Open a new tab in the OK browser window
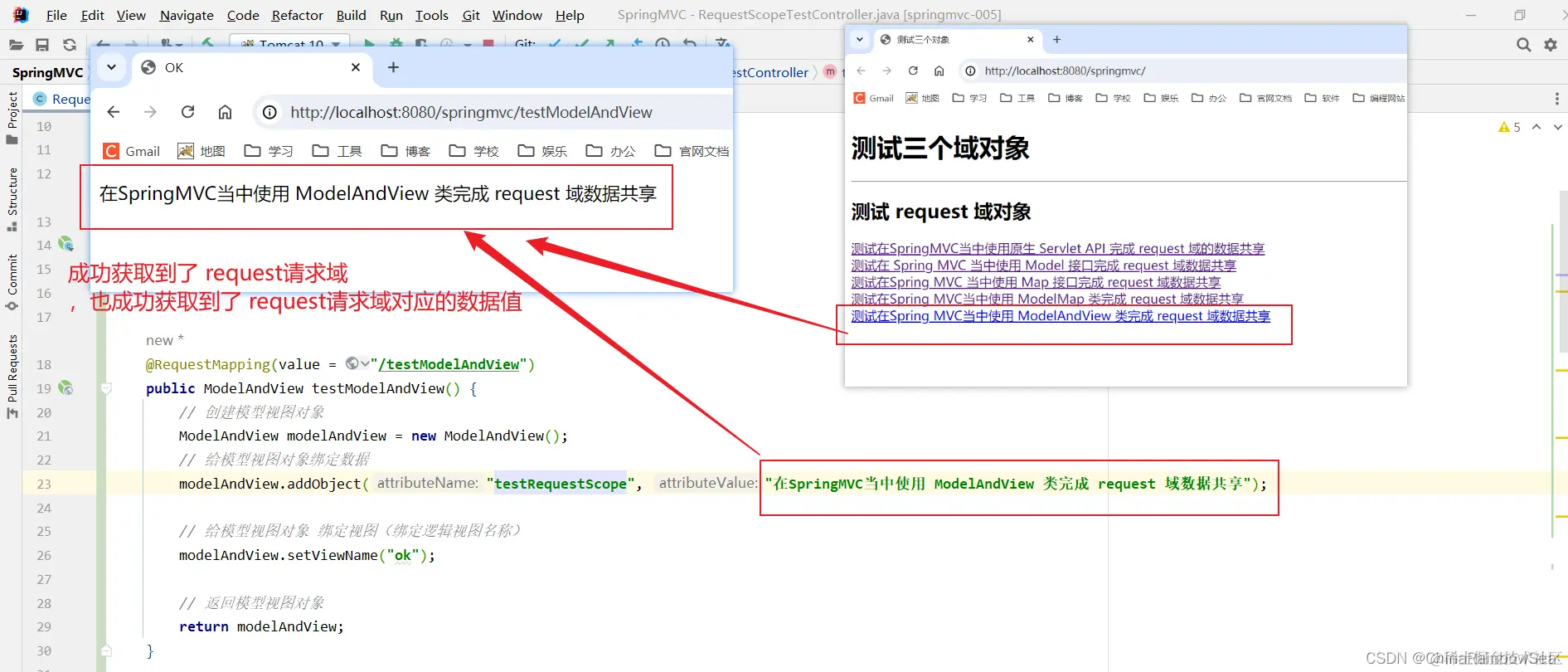The width and height of the screenshot is (1568, 672). click(x=393, y=67)
